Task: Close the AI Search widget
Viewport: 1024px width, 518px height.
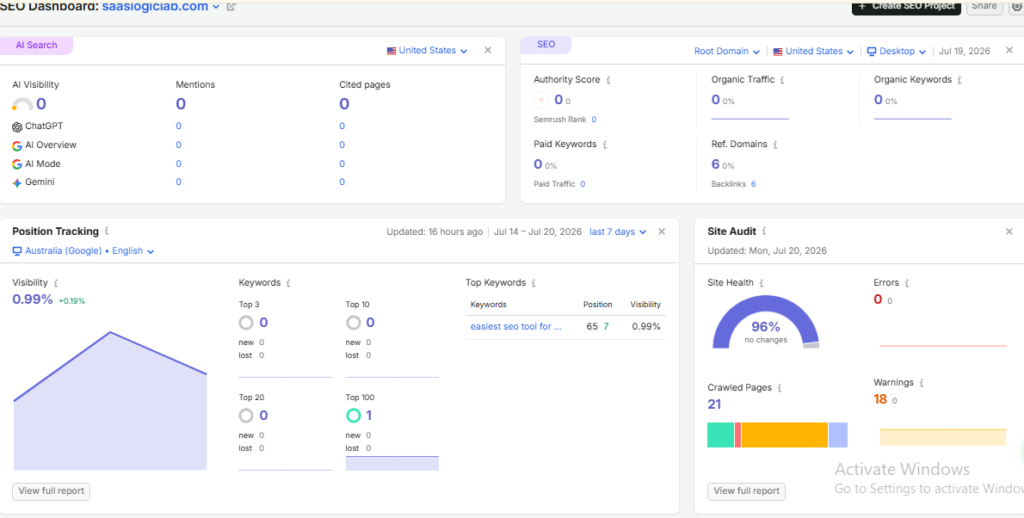Action: [487, 50]
